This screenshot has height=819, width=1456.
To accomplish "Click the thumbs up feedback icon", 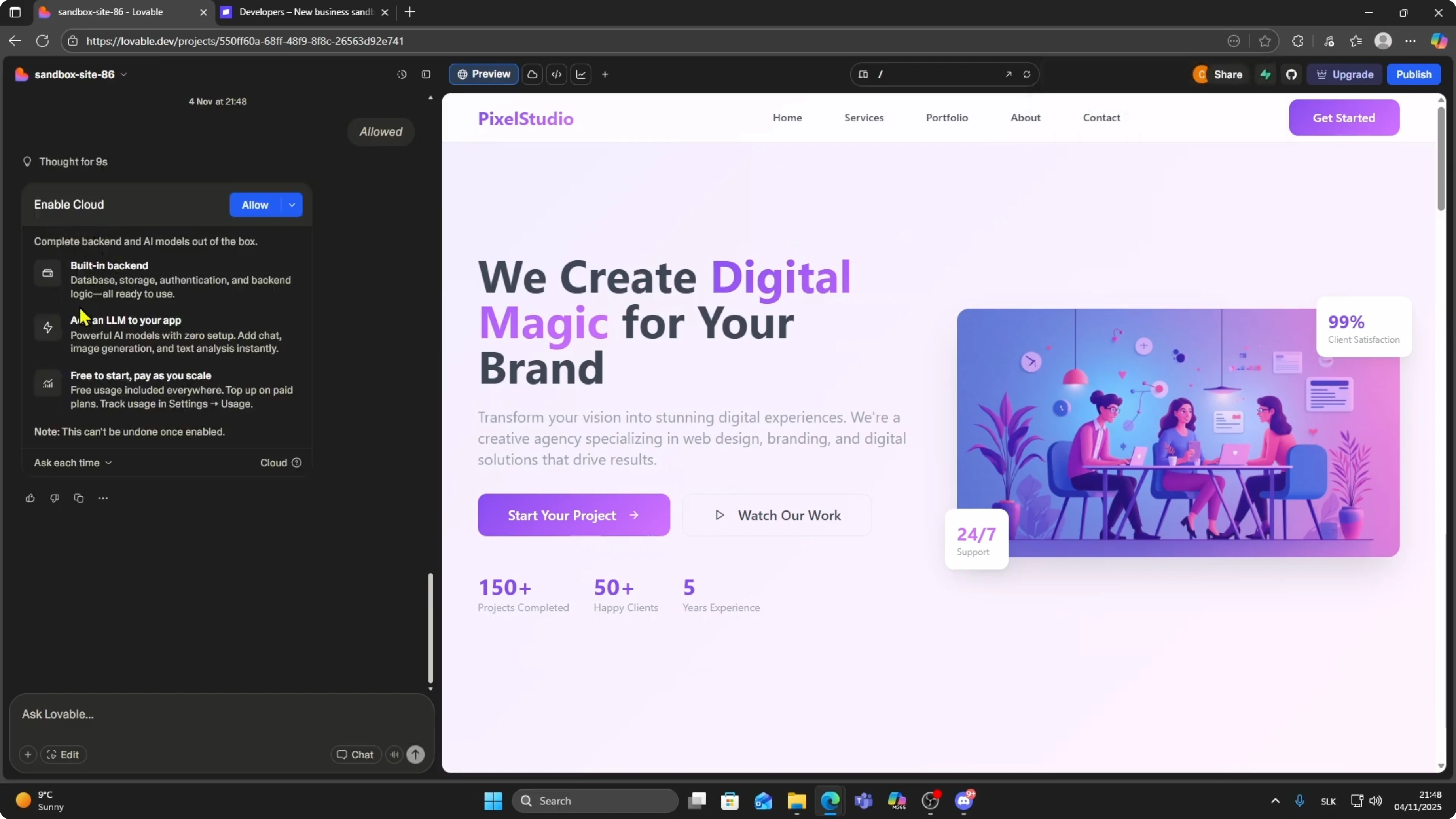I will 30,498.
